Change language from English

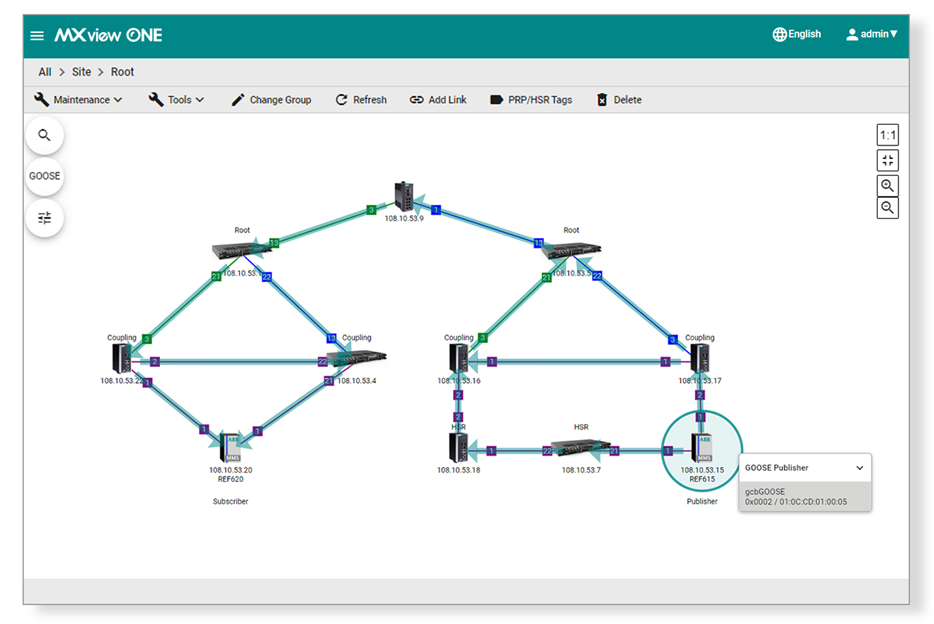[796, 34]
